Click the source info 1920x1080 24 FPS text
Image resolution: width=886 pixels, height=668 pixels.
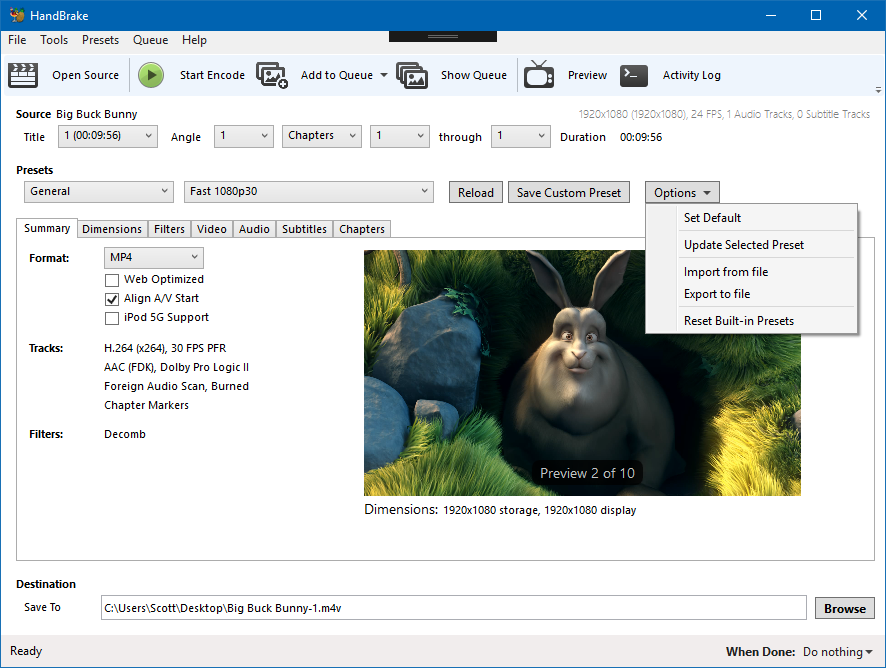(724, 114)
